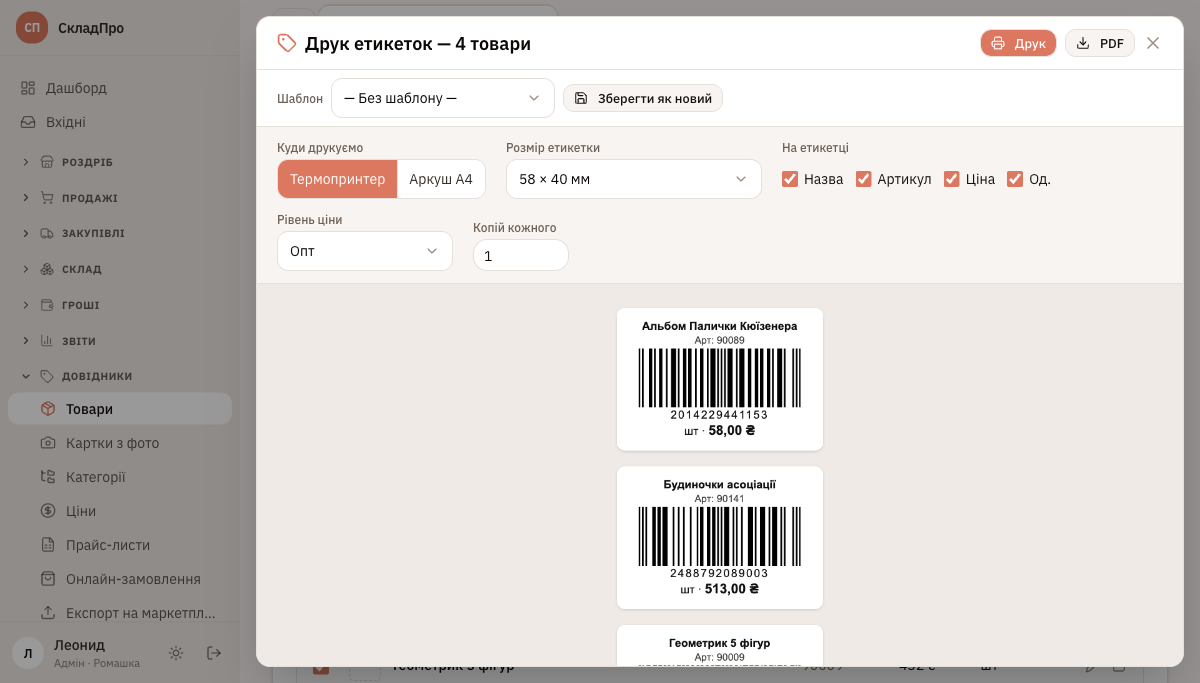Viewport: 1200px width, 683px height.
Task: Click the Картки з фото camera icon
Action: coord(48,443)
